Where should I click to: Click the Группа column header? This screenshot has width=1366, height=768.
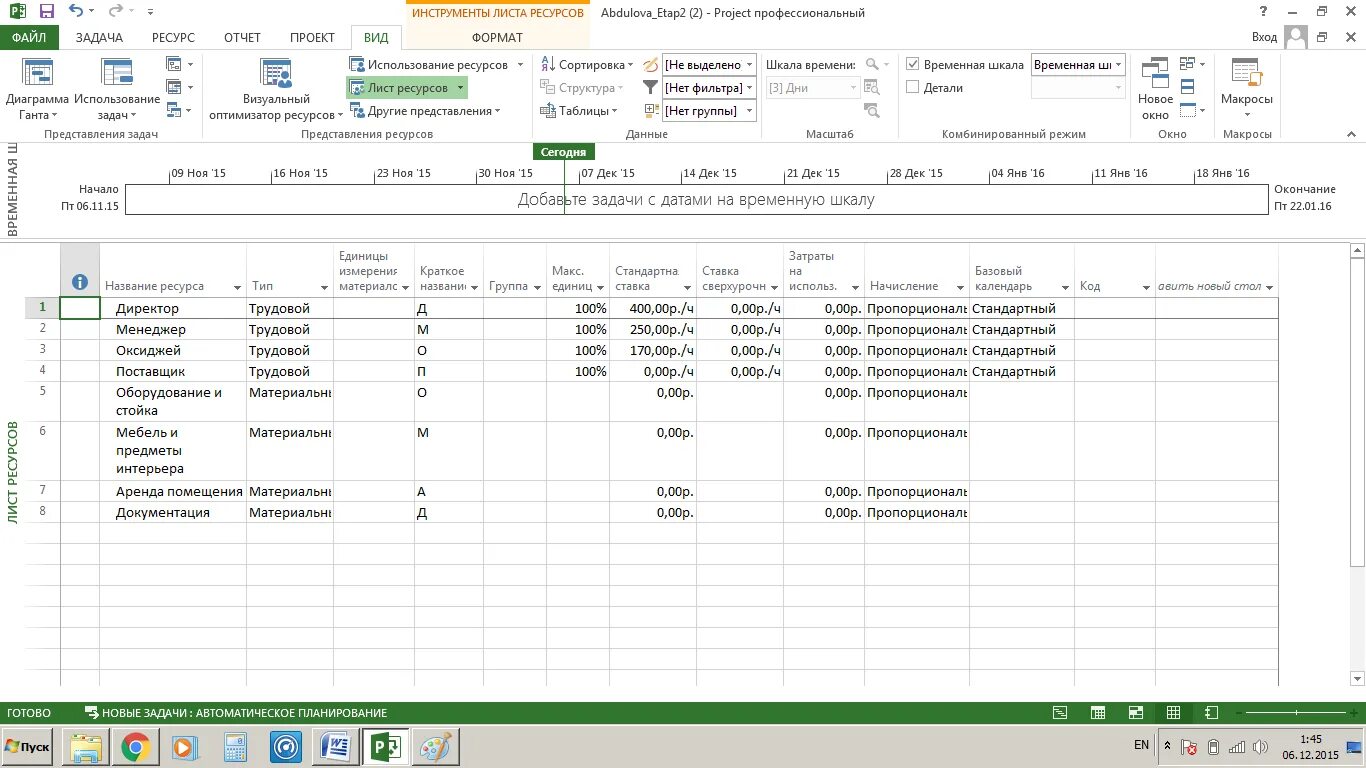coord(514,270)
